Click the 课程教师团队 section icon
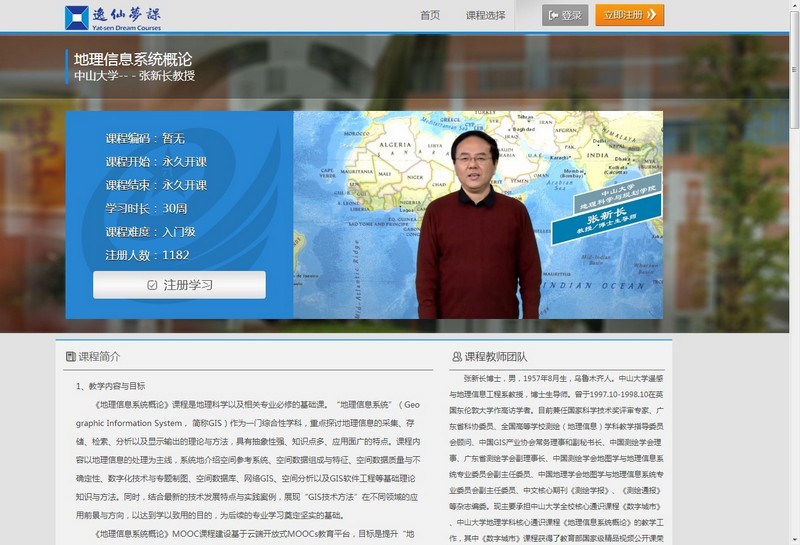The width and height of the screenshot is (800, 545). tap(457, 356)
